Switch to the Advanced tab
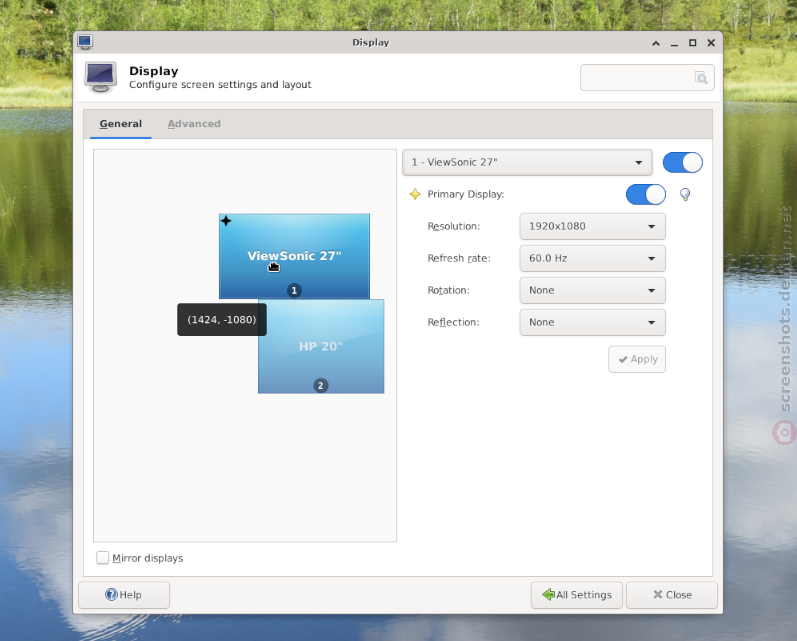 click(194, 124)
